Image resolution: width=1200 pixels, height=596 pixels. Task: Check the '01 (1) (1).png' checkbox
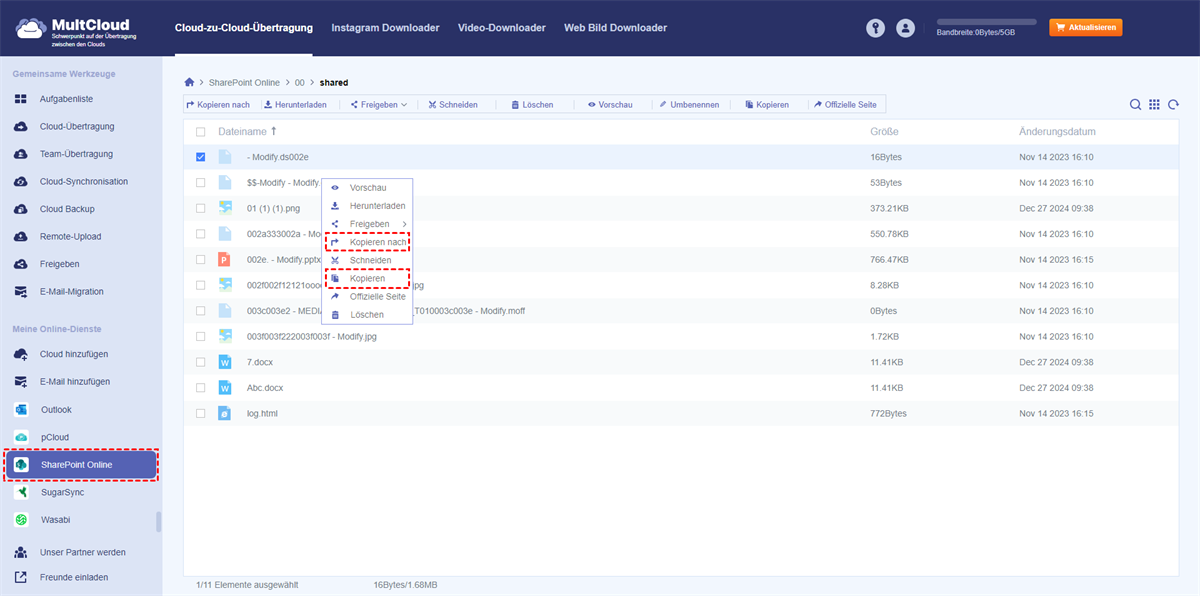(201, 208)
